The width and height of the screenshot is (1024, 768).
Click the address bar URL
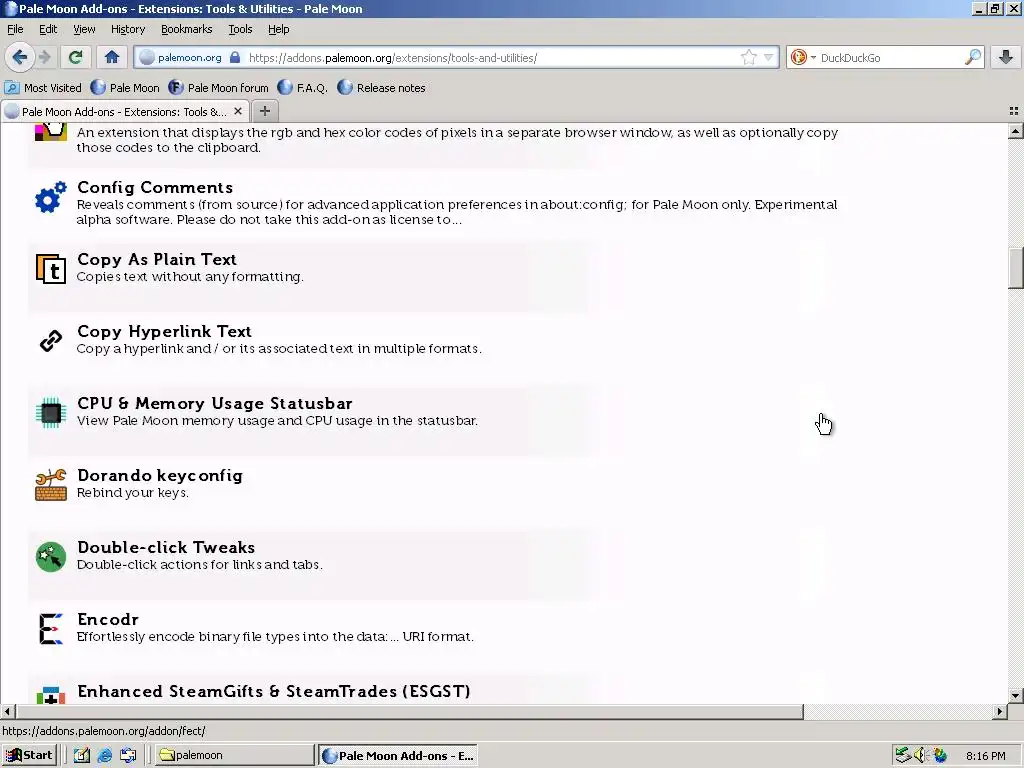tap(392, 57)
